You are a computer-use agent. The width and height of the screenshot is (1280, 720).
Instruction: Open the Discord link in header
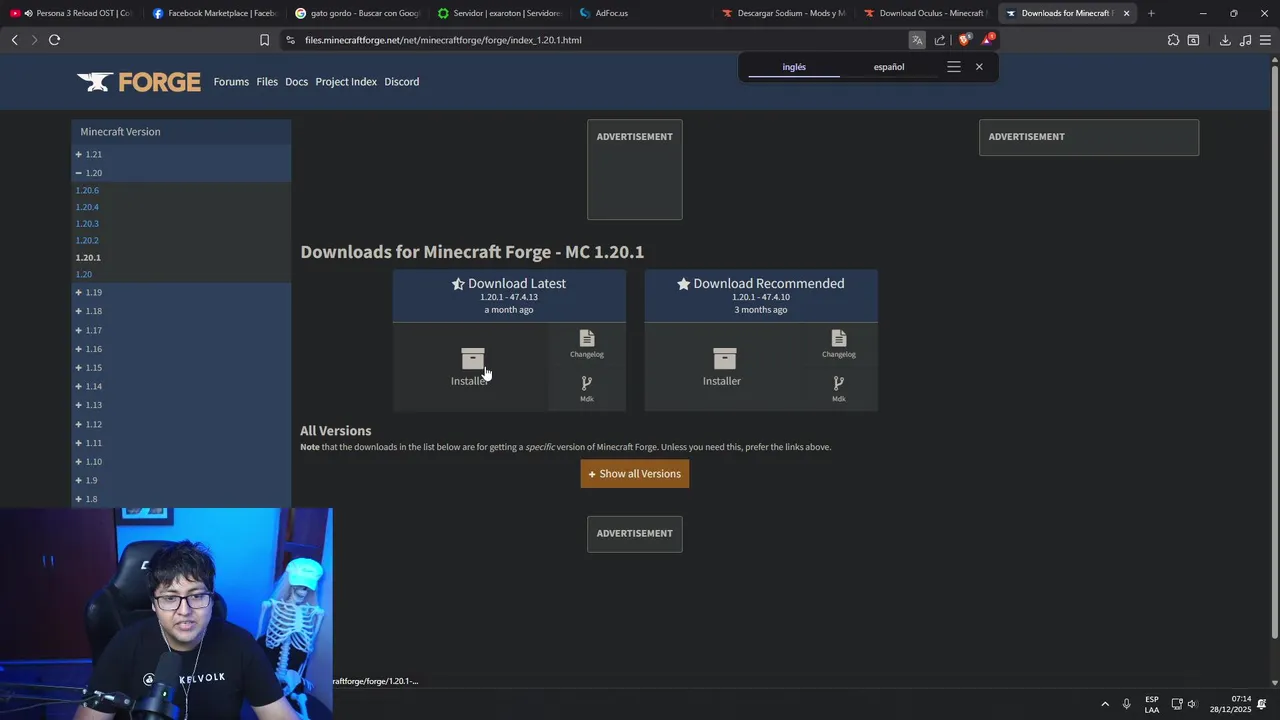click(x=402, y=82)
